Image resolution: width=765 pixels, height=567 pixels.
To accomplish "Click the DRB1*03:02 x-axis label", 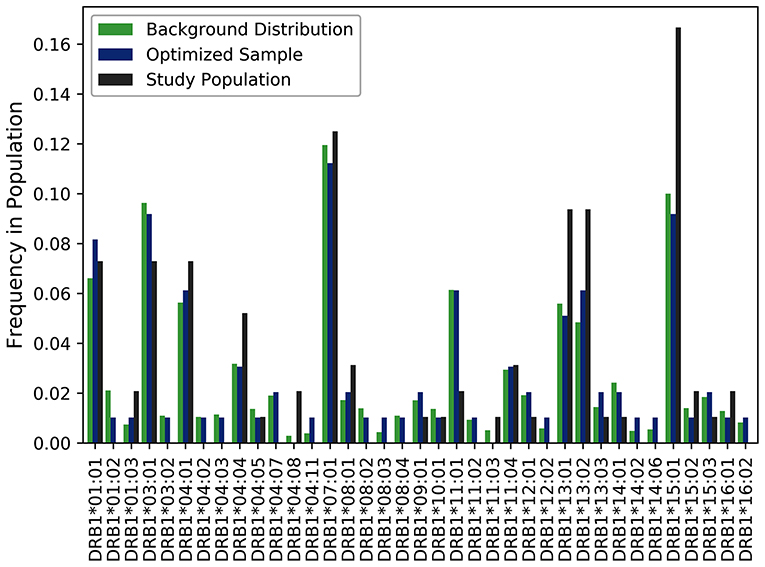I will 167,508.
